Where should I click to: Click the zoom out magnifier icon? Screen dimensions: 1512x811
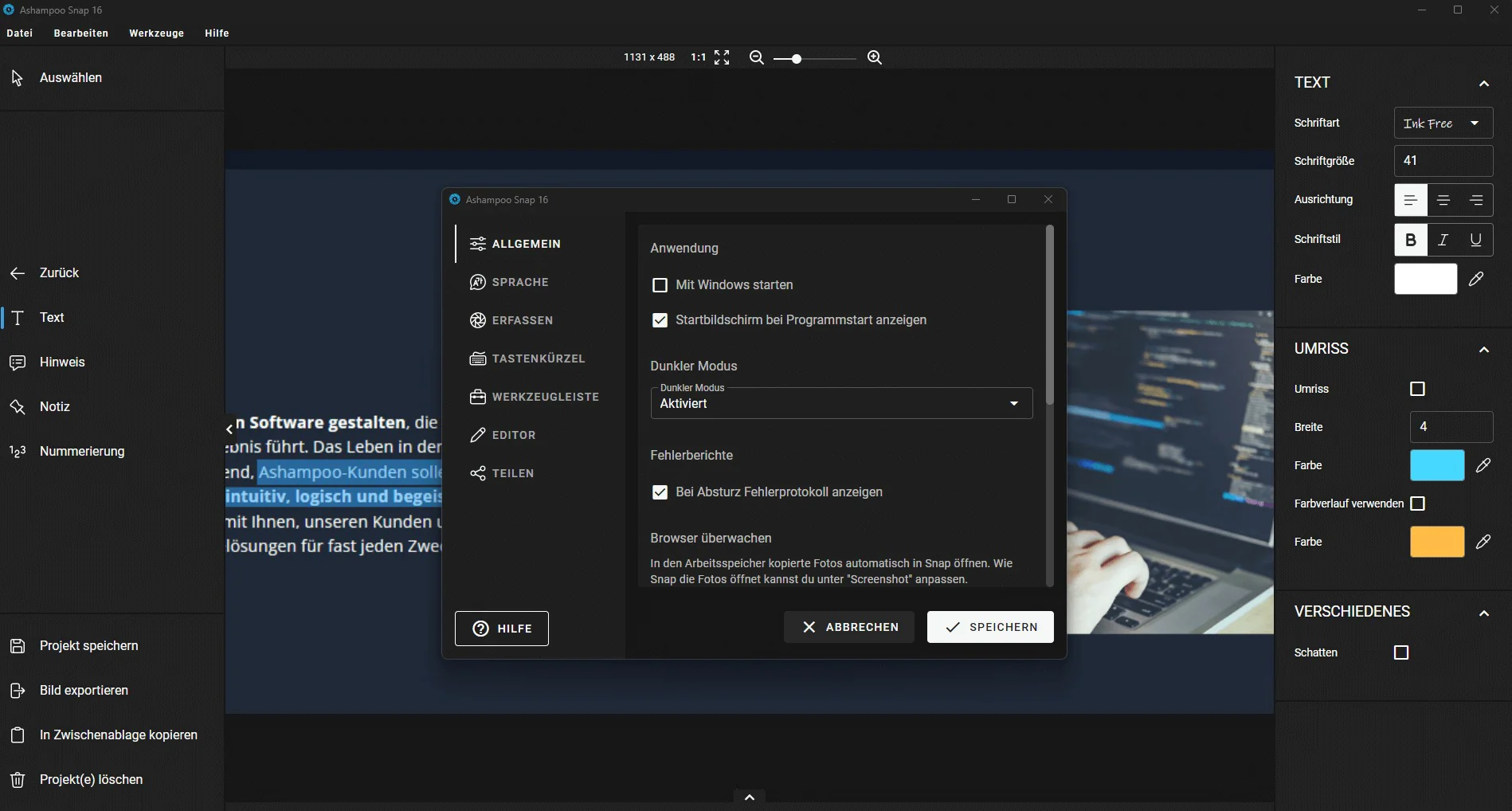[757, 57]
